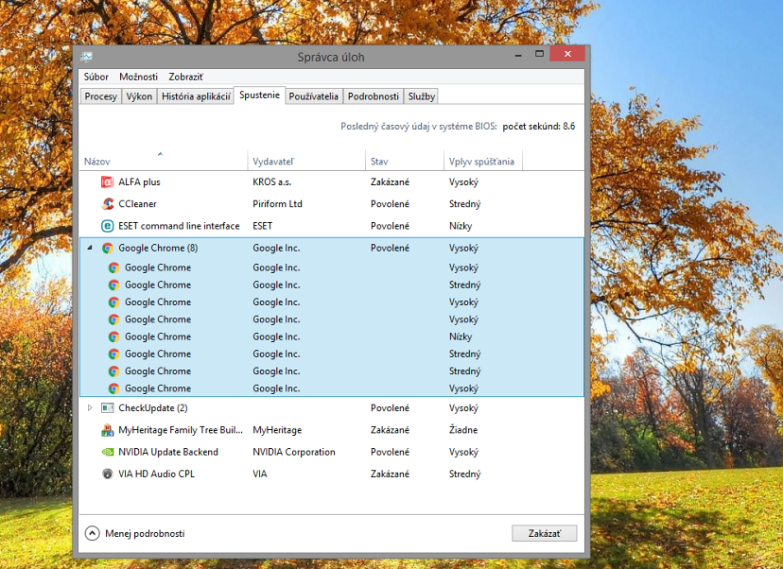Select ESET command line interface text
The width and height of the screenshot is (783, 569).
(x=179, y=226)
